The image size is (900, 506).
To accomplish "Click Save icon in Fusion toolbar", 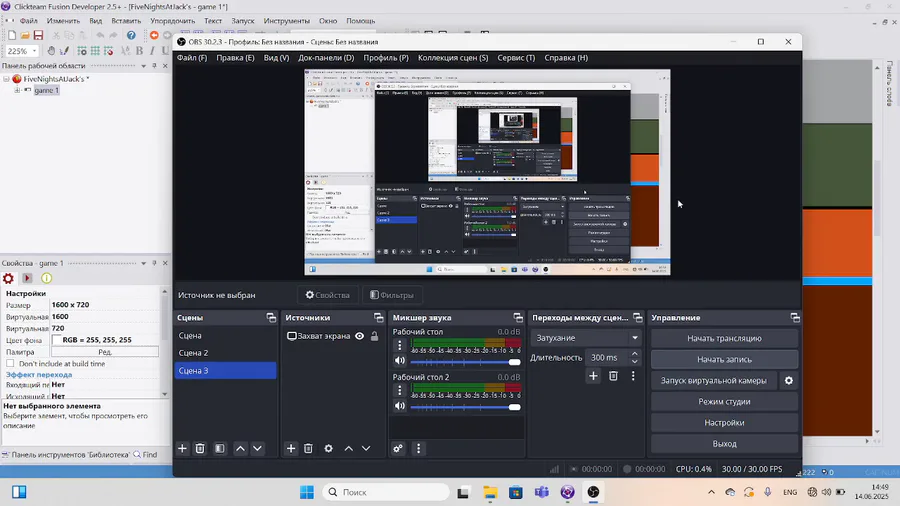I will (x=38, y=36).
